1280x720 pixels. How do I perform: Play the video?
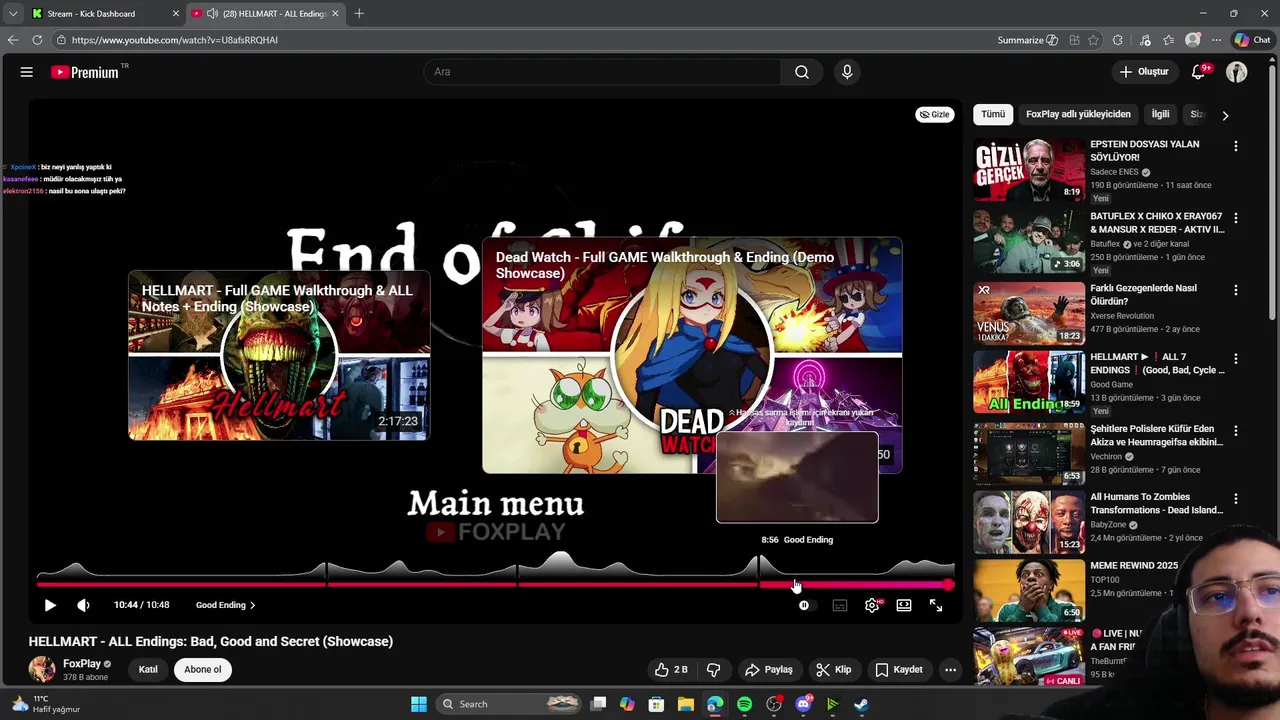[50, 605]
